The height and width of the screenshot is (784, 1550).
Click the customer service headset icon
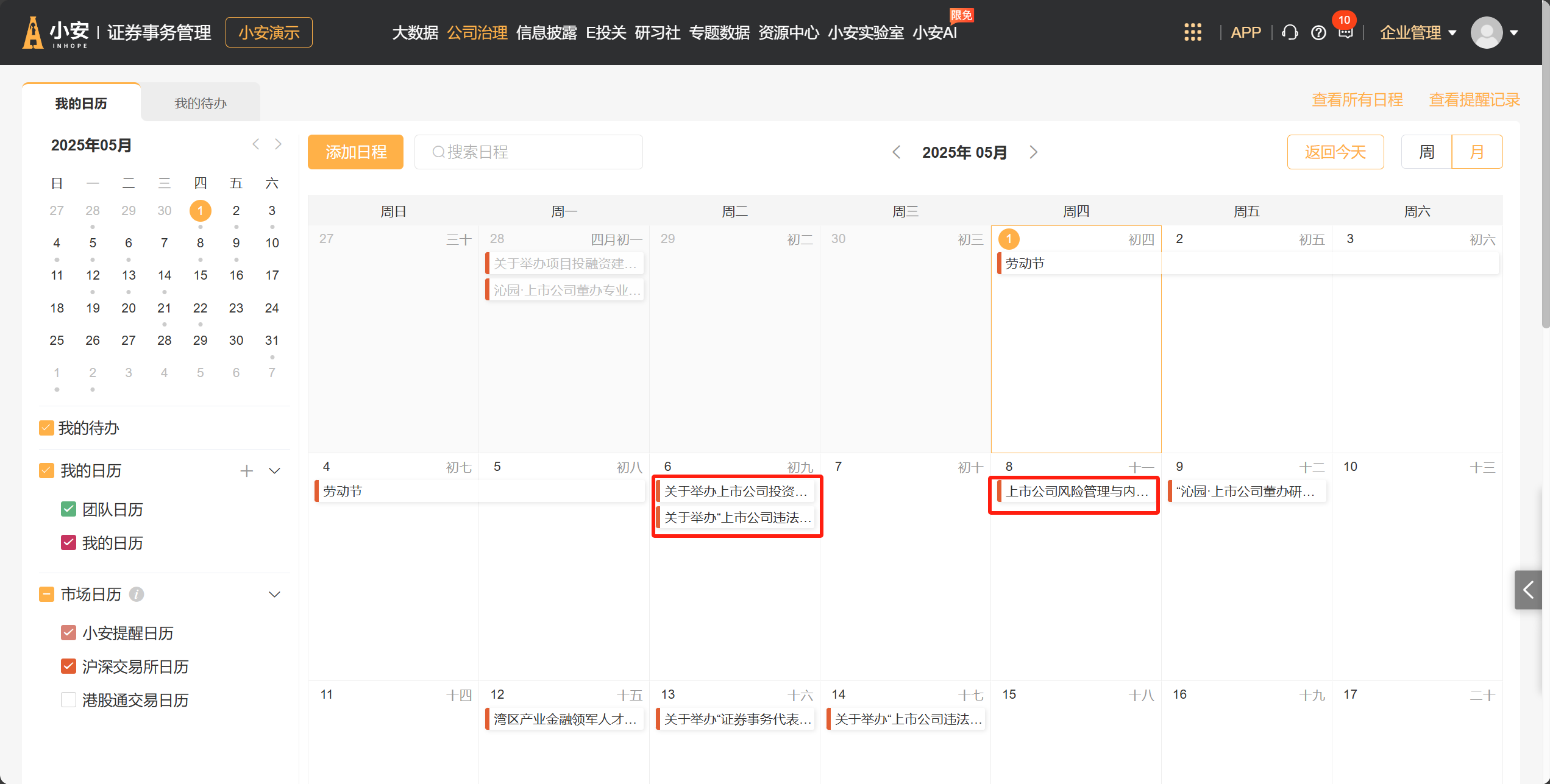click(x=1290, y=32)
